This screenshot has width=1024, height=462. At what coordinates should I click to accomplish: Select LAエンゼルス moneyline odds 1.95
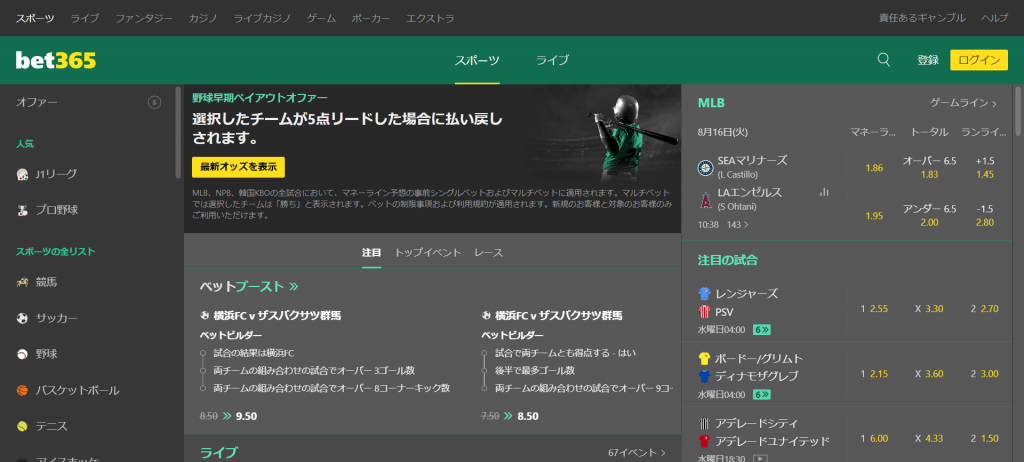coord(874,216)
